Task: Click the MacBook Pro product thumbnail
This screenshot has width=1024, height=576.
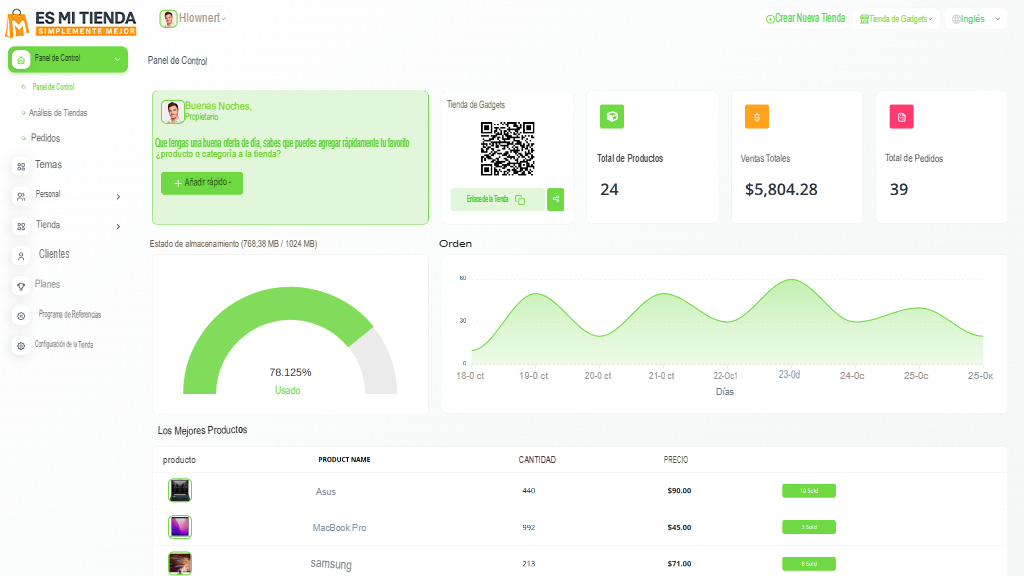Action: [x=180, y=527]
